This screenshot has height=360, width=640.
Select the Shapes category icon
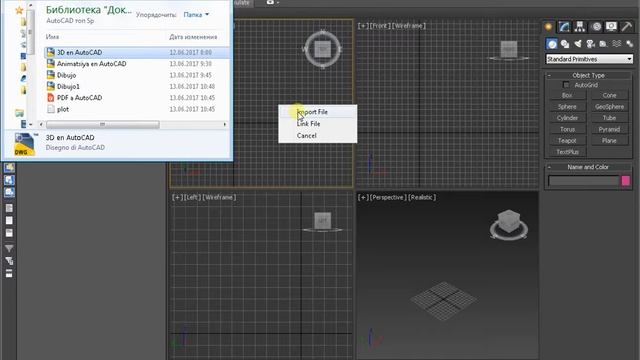pyautogui.click(x=565, y=44)
